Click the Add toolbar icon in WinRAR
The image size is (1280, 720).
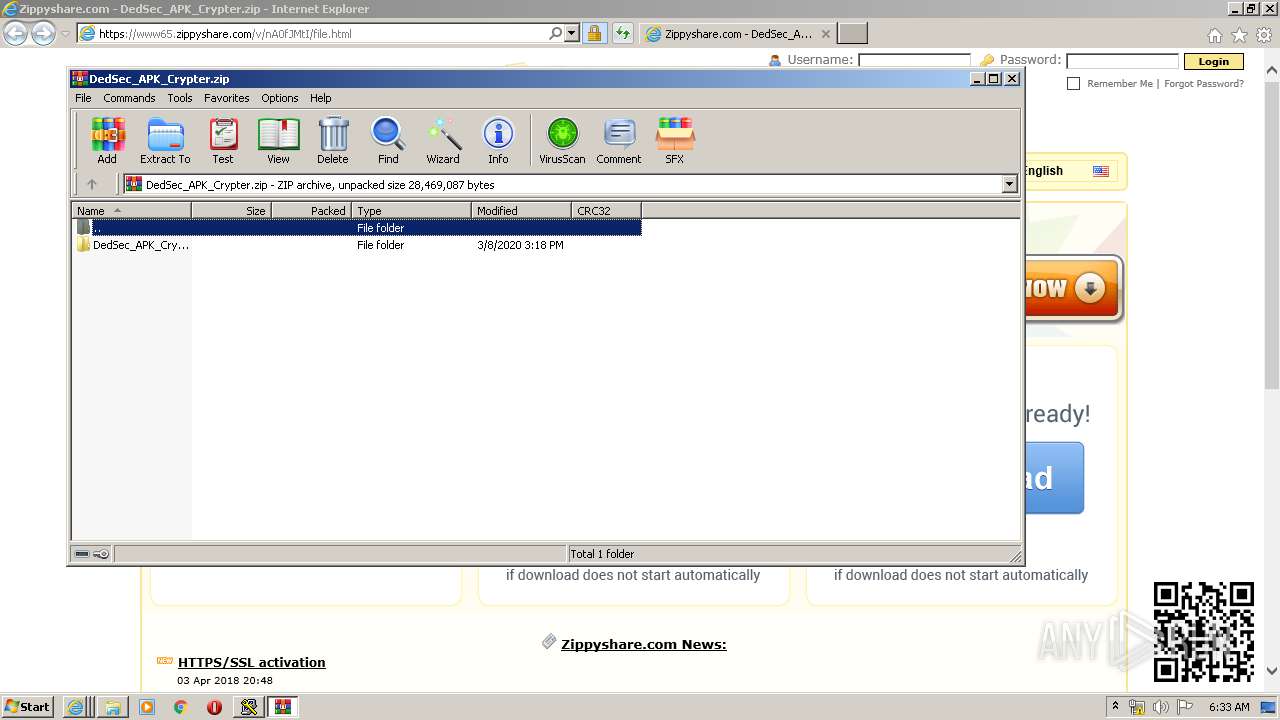[x=107, y=141]
